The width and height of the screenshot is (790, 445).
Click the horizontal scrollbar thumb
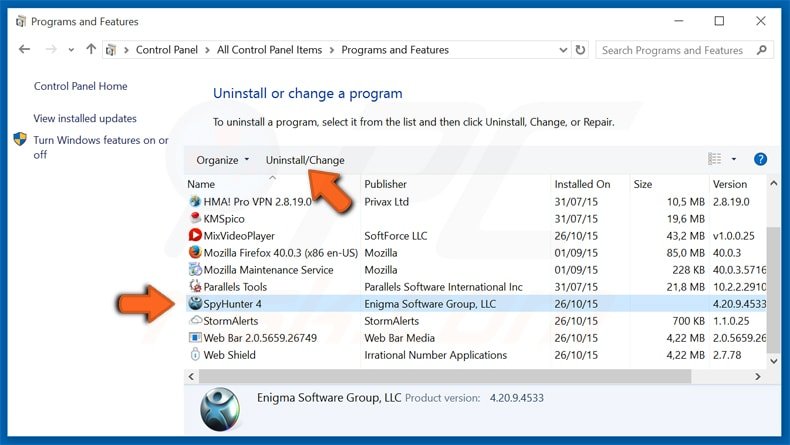click(445, 376)
